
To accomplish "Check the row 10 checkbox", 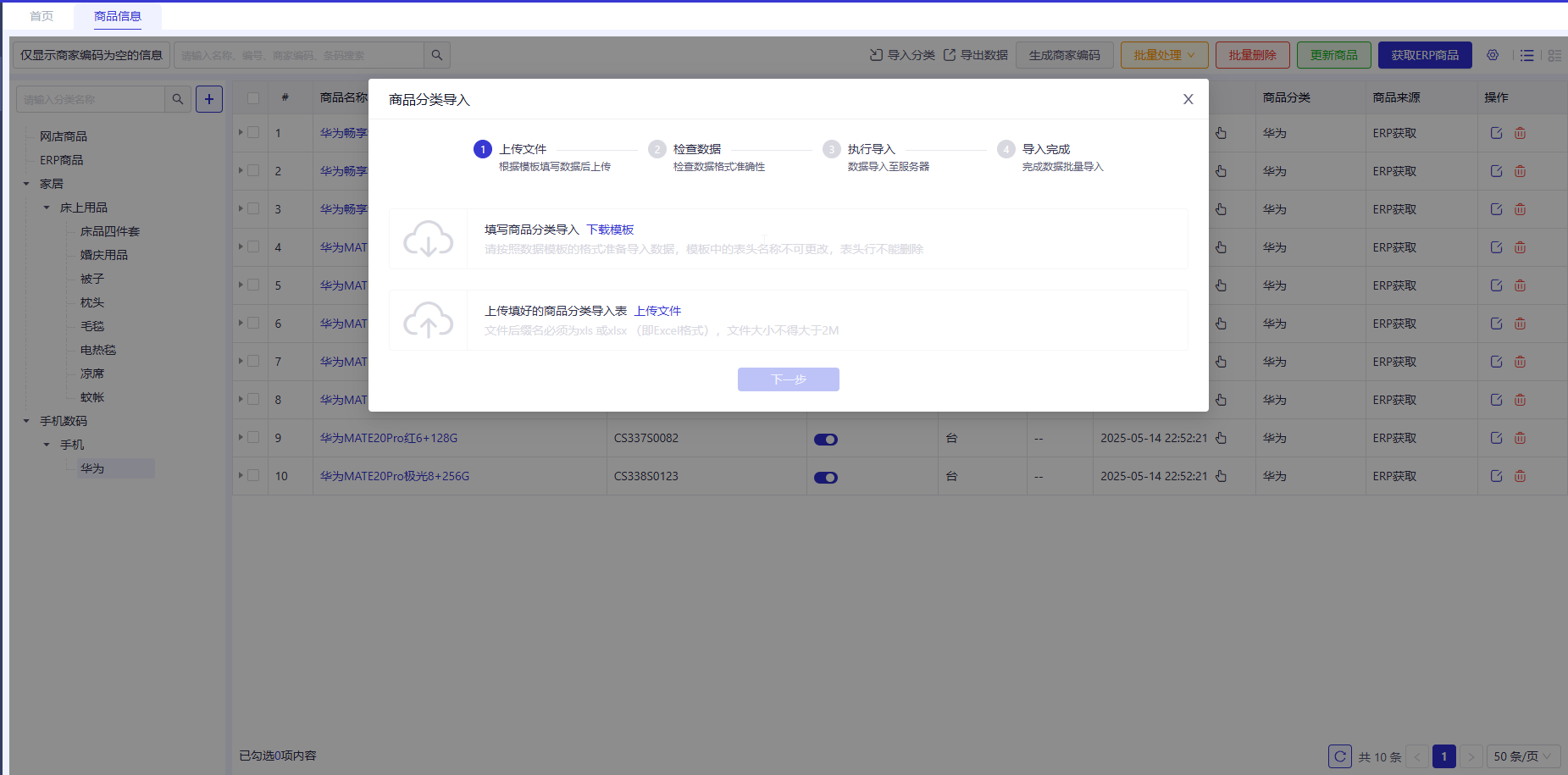I will [253, 476].
